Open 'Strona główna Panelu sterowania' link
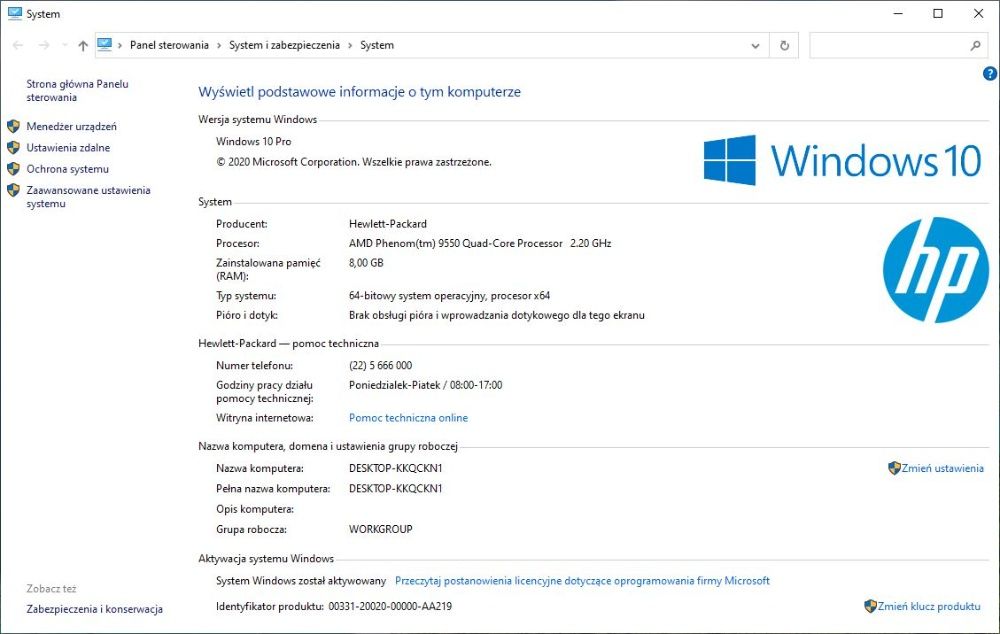This screenshot has height=634, width=1000. (77, 91)
